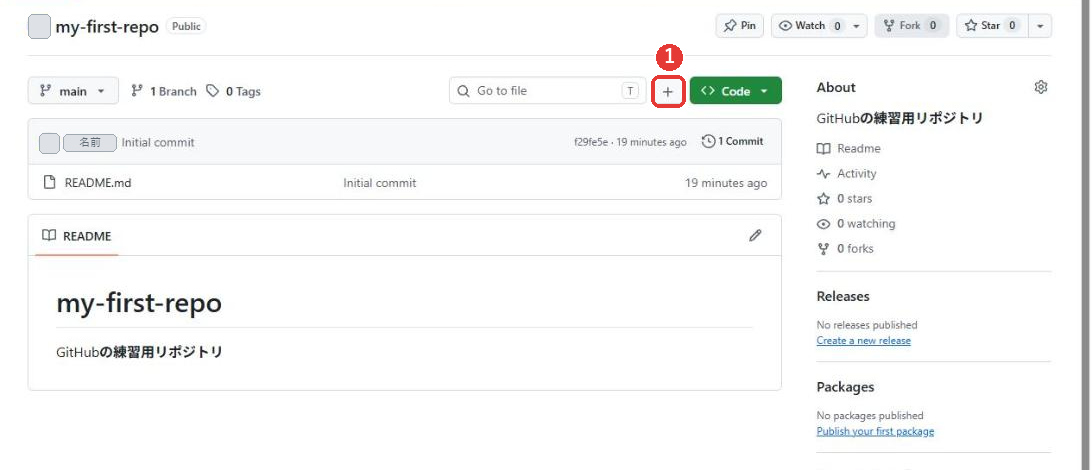The image size is (1092, 470).
Task: Click the Readme book icon in About
Action: click(823, 148)
